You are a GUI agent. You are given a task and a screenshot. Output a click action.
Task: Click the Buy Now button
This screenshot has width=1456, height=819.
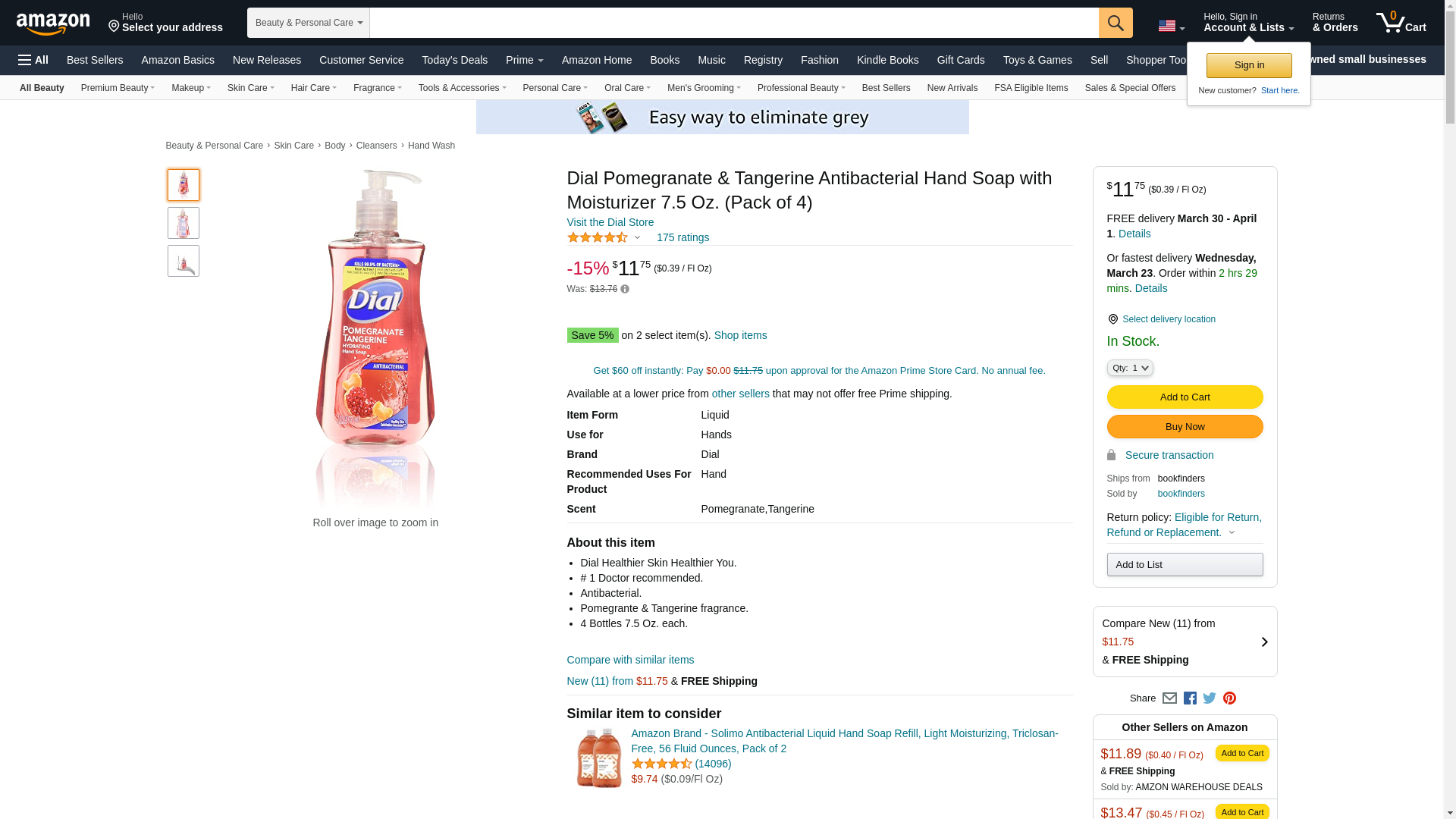(1185, 427)
